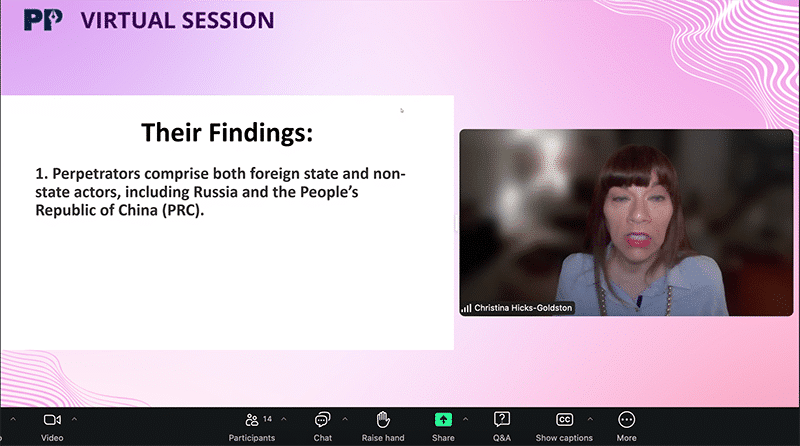The image size is (800, 446).
Task: Click the "Their Findings:" slide heading
Action: pyautogui.click(x=226, y=132)
